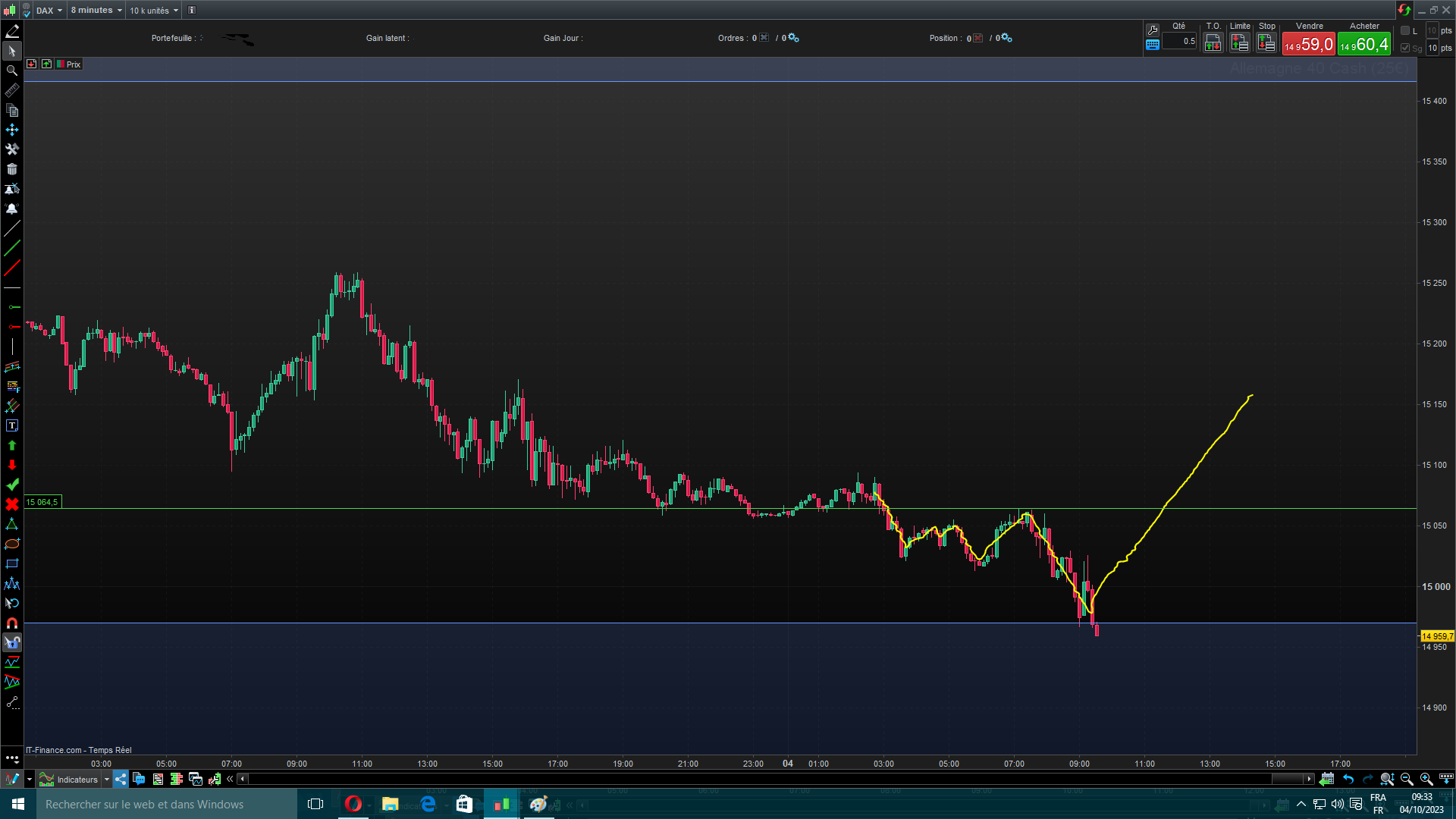Image resolution: width=1456 pixels, height=819 pixels.
Task: Toggle the blue keyboard trading icon
Action: click(x=1153, y=45)
